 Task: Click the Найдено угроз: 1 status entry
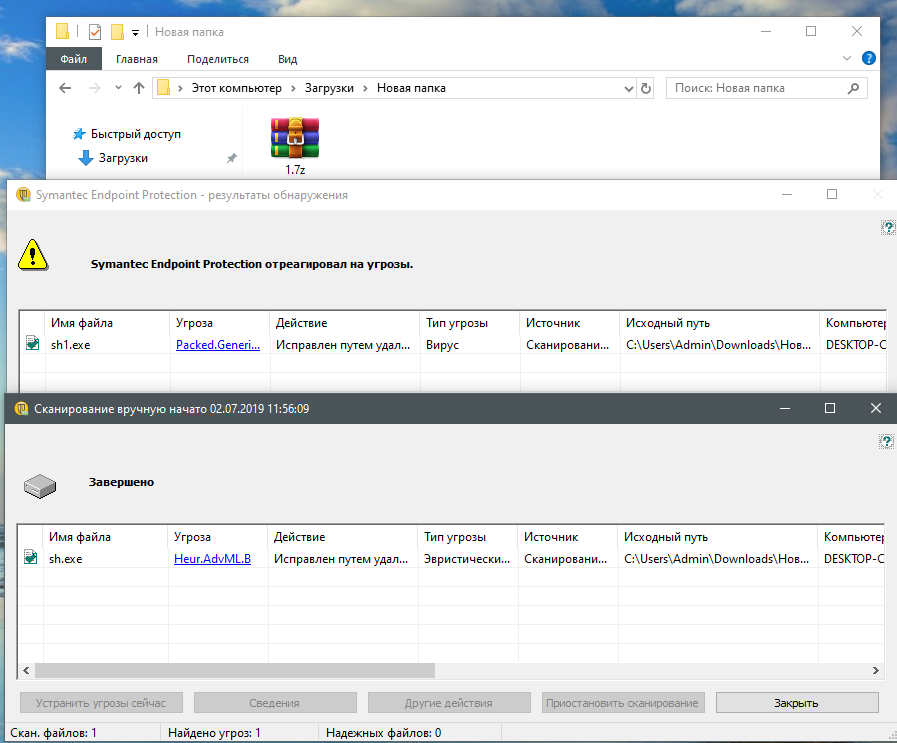pyautogui.click(x=215, y=733)
